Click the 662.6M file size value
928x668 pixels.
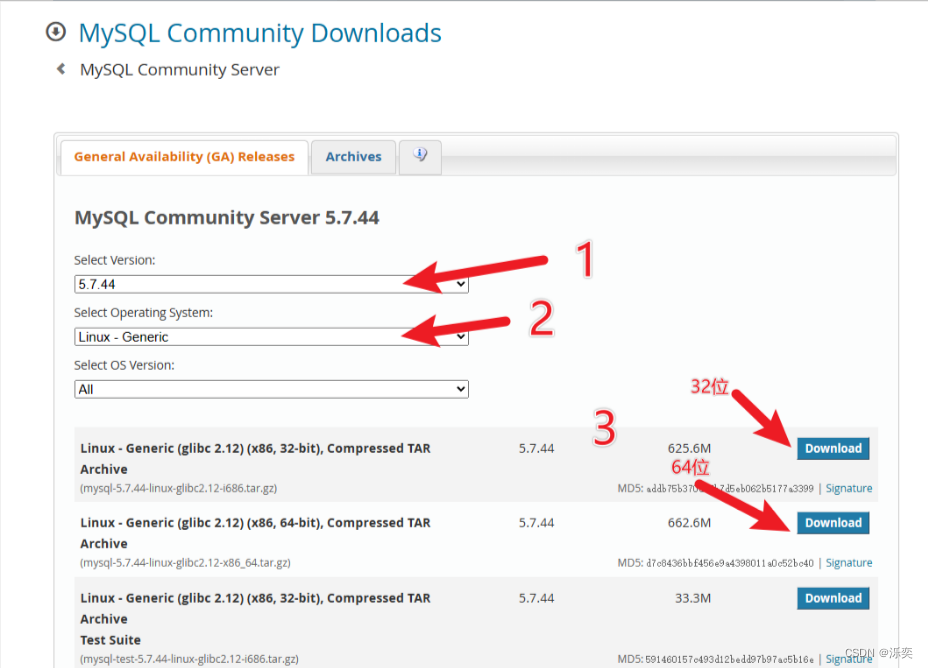tap(689, 523)
